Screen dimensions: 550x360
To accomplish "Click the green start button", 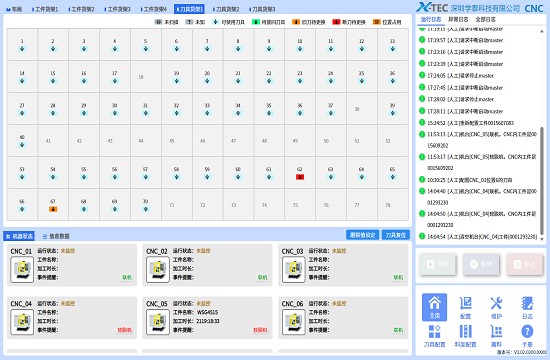I will click(437, 264).
